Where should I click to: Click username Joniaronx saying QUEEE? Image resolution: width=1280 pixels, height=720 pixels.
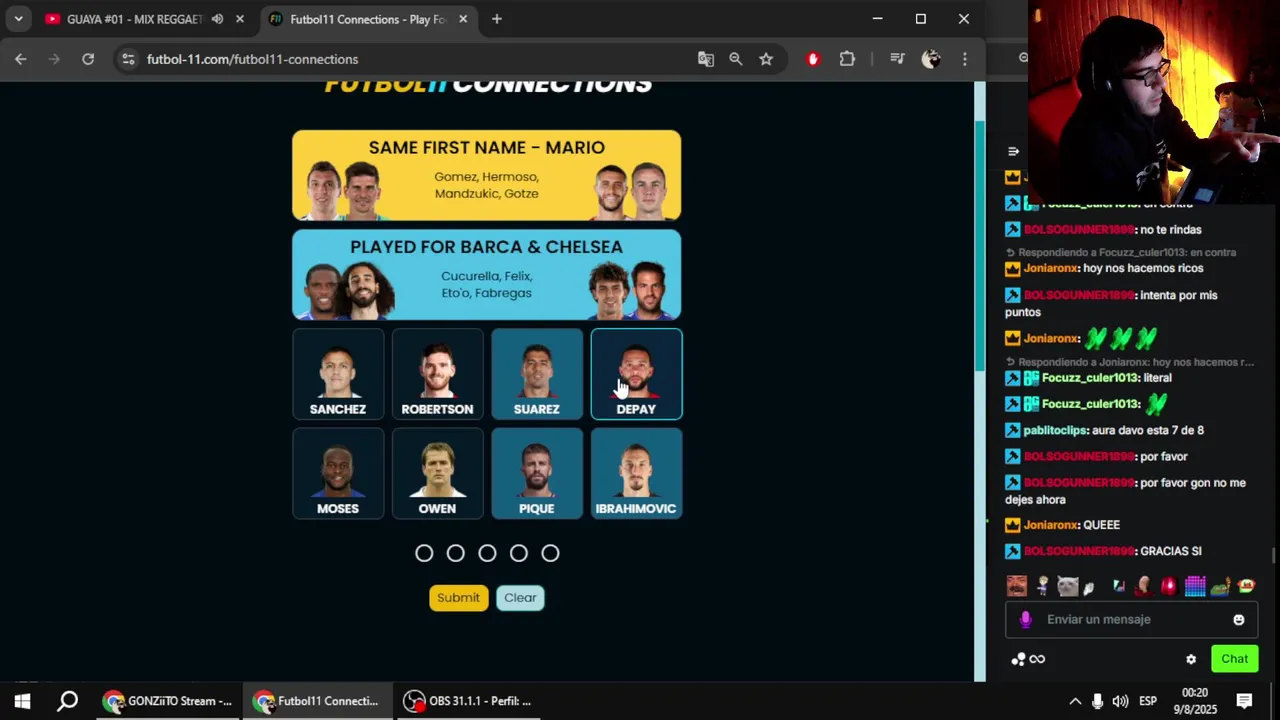[1051, 525]
